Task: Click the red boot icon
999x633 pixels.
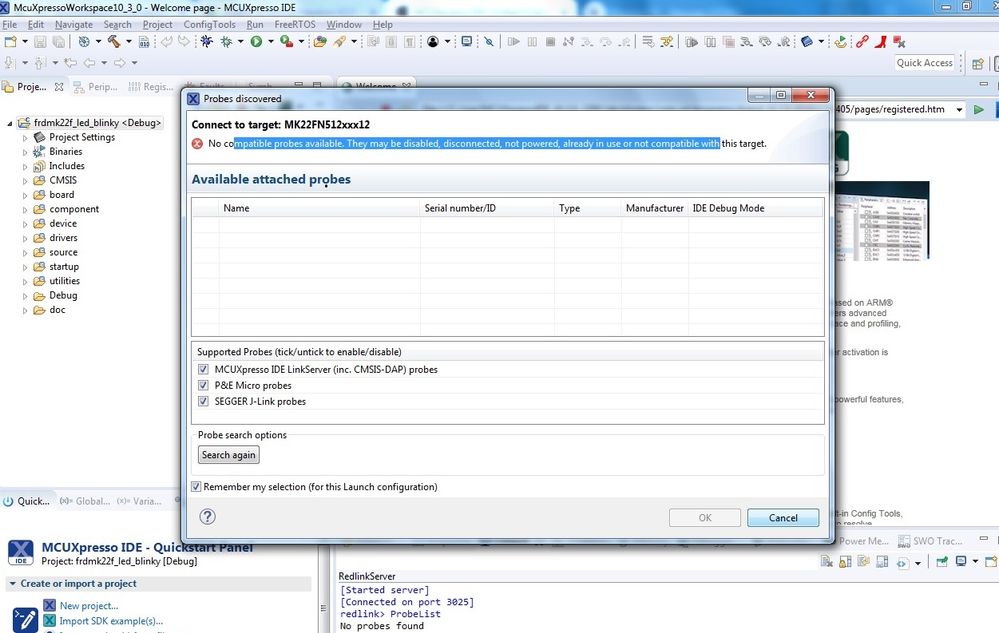Action: (x=881, y=41)
